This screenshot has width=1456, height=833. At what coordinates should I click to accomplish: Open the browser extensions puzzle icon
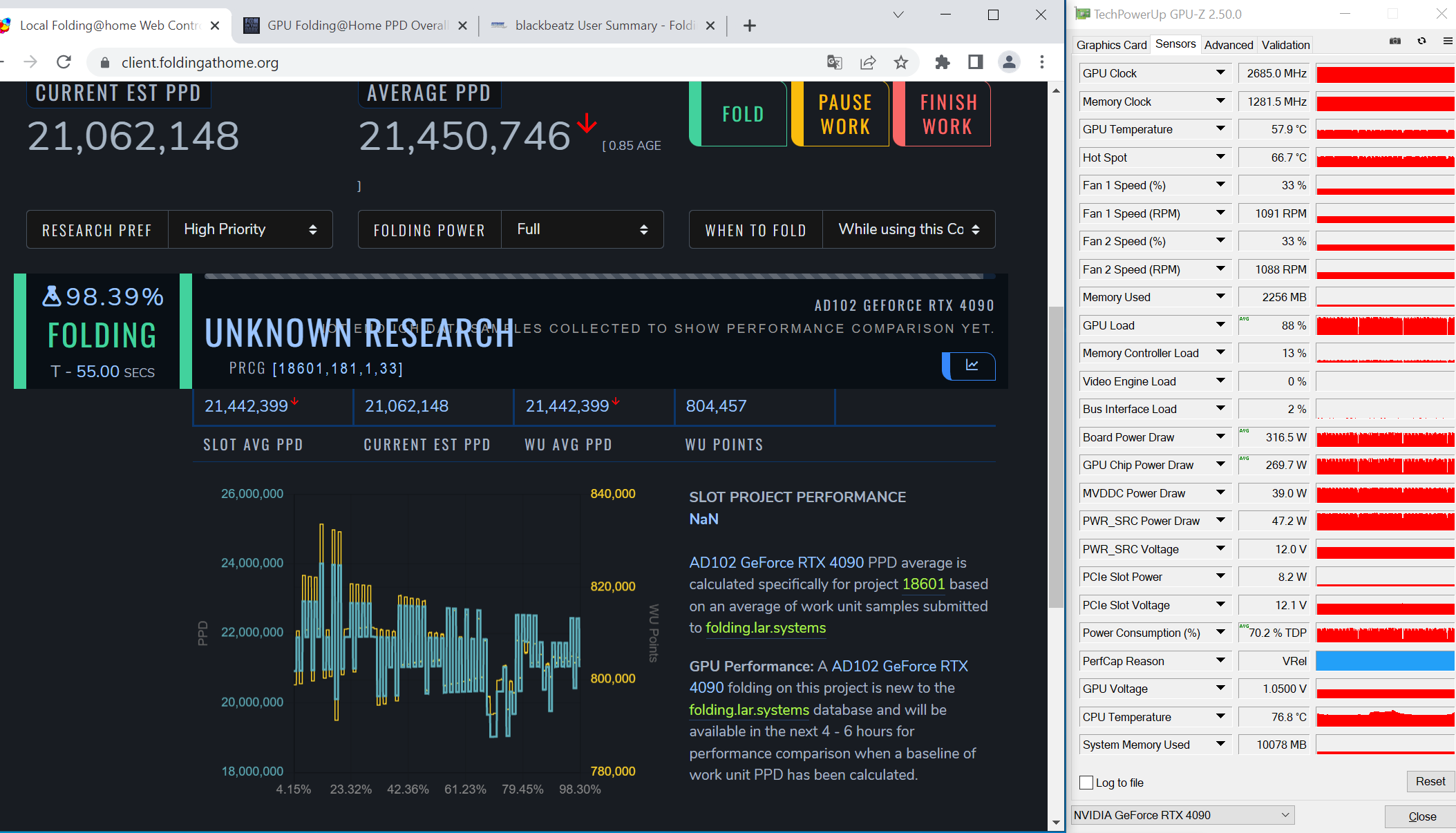coord(943,62)
